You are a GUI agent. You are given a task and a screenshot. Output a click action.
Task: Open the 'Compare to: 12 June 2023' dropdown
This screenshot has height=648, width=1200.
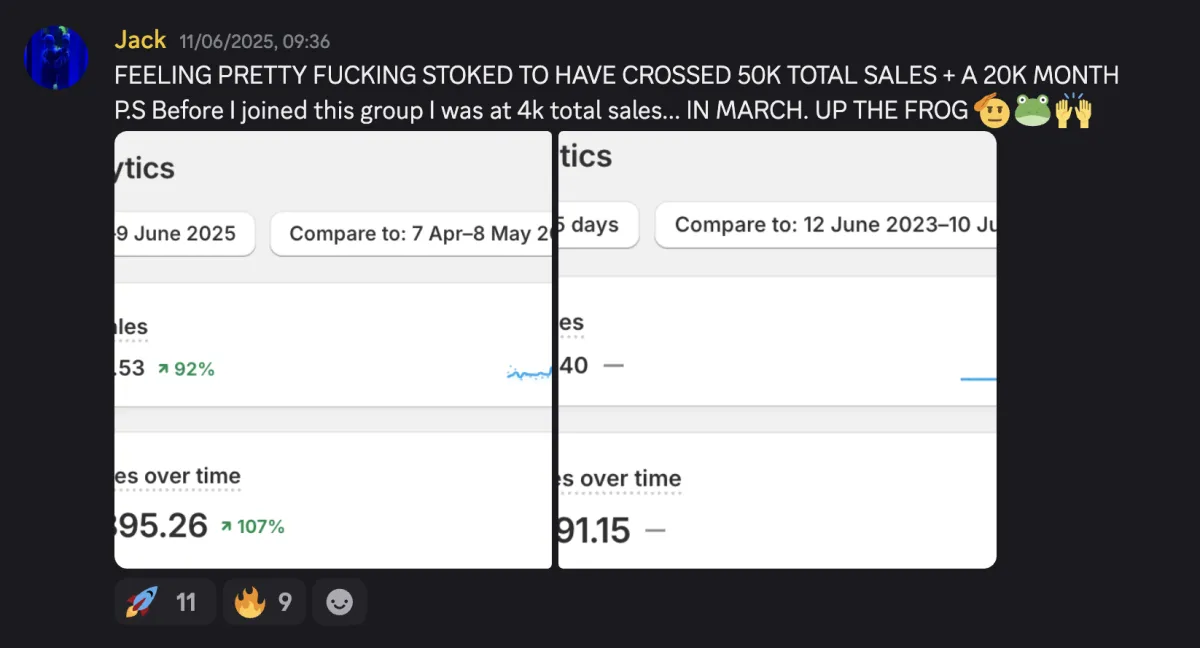(826, 225)
